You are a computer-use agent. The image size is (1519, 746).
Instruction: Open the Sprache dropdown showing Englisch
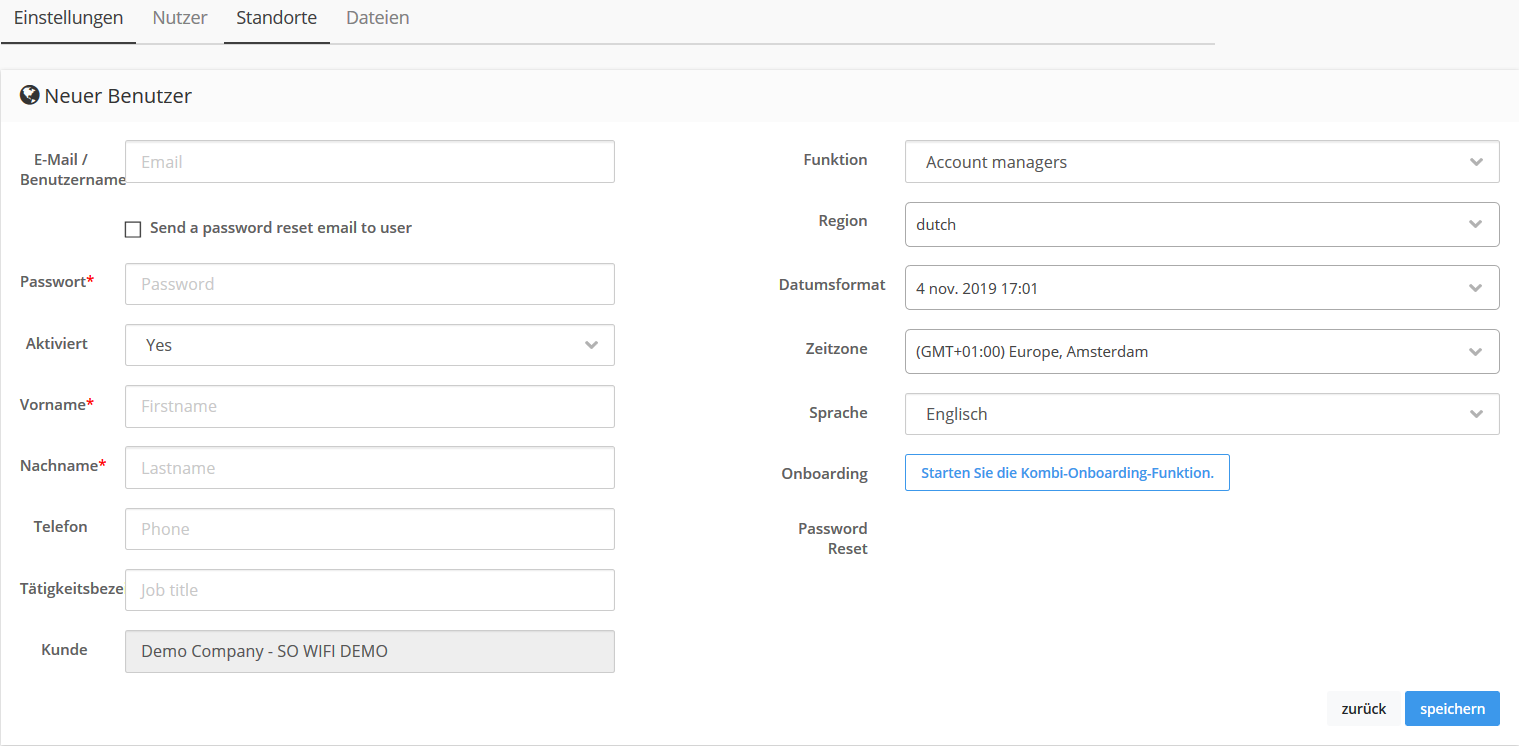coord(1202,414)
